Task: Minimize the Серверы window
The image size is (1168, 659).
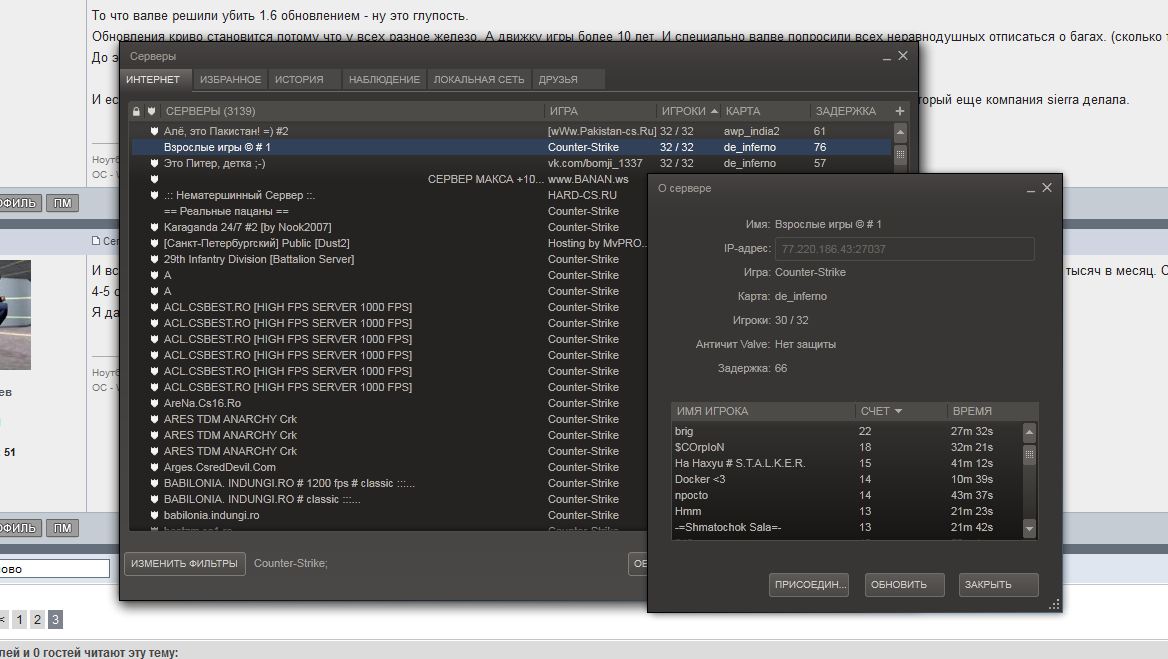Action: [886, 57]
